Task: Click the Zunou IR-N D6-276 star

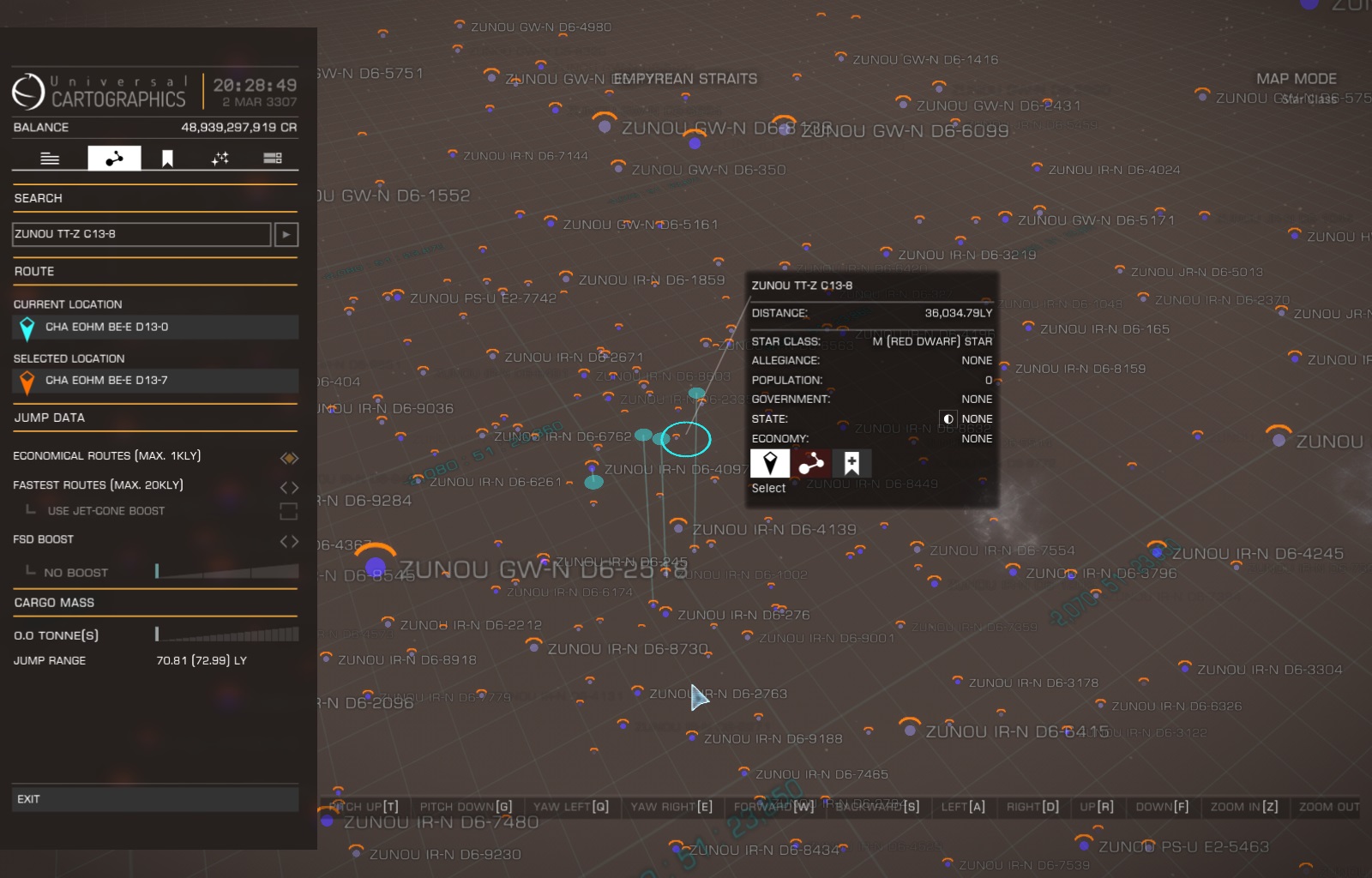Action: click(665, 612)
